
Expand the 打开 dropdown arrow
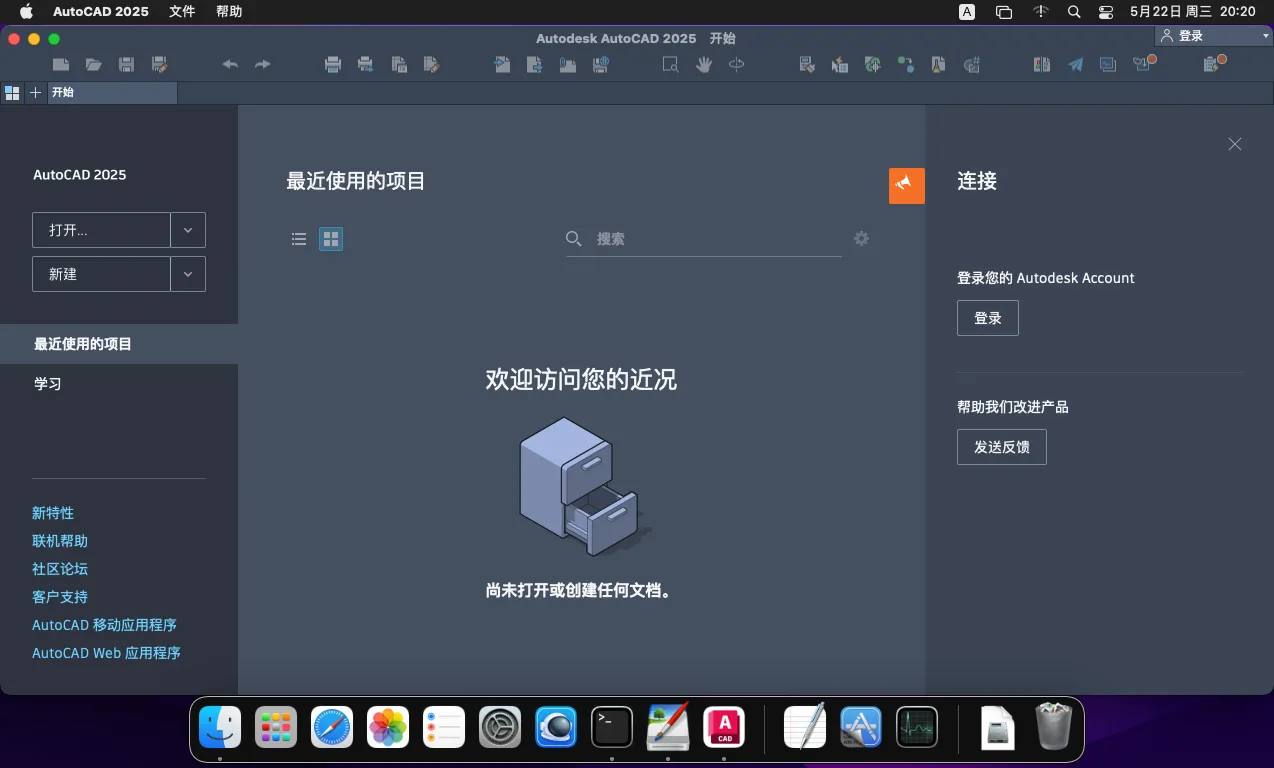click(x=188, y=230)
